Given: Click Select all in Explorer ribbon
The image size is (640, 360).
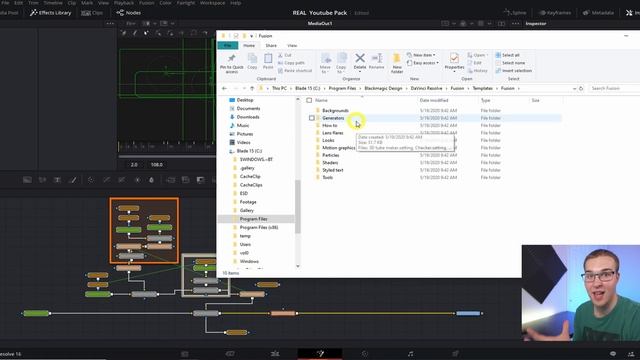Looking at the screenshot, I should click(x=507, y=55).
